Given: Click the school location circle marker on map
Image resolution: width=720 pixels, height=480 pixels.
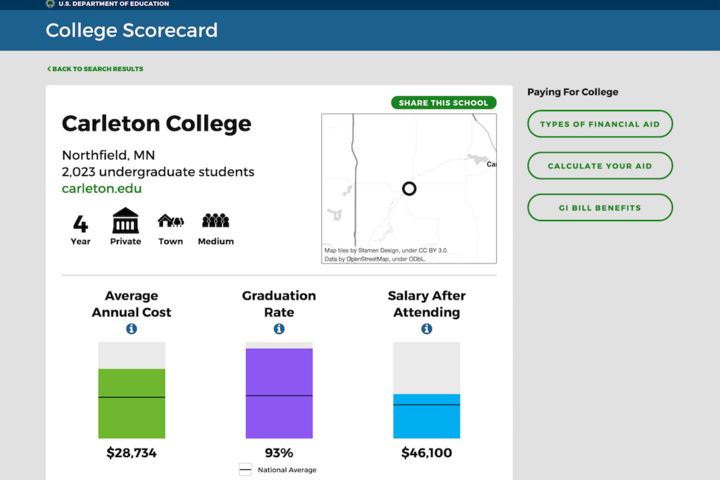Looking at the screenshot, I should (409, 188).
